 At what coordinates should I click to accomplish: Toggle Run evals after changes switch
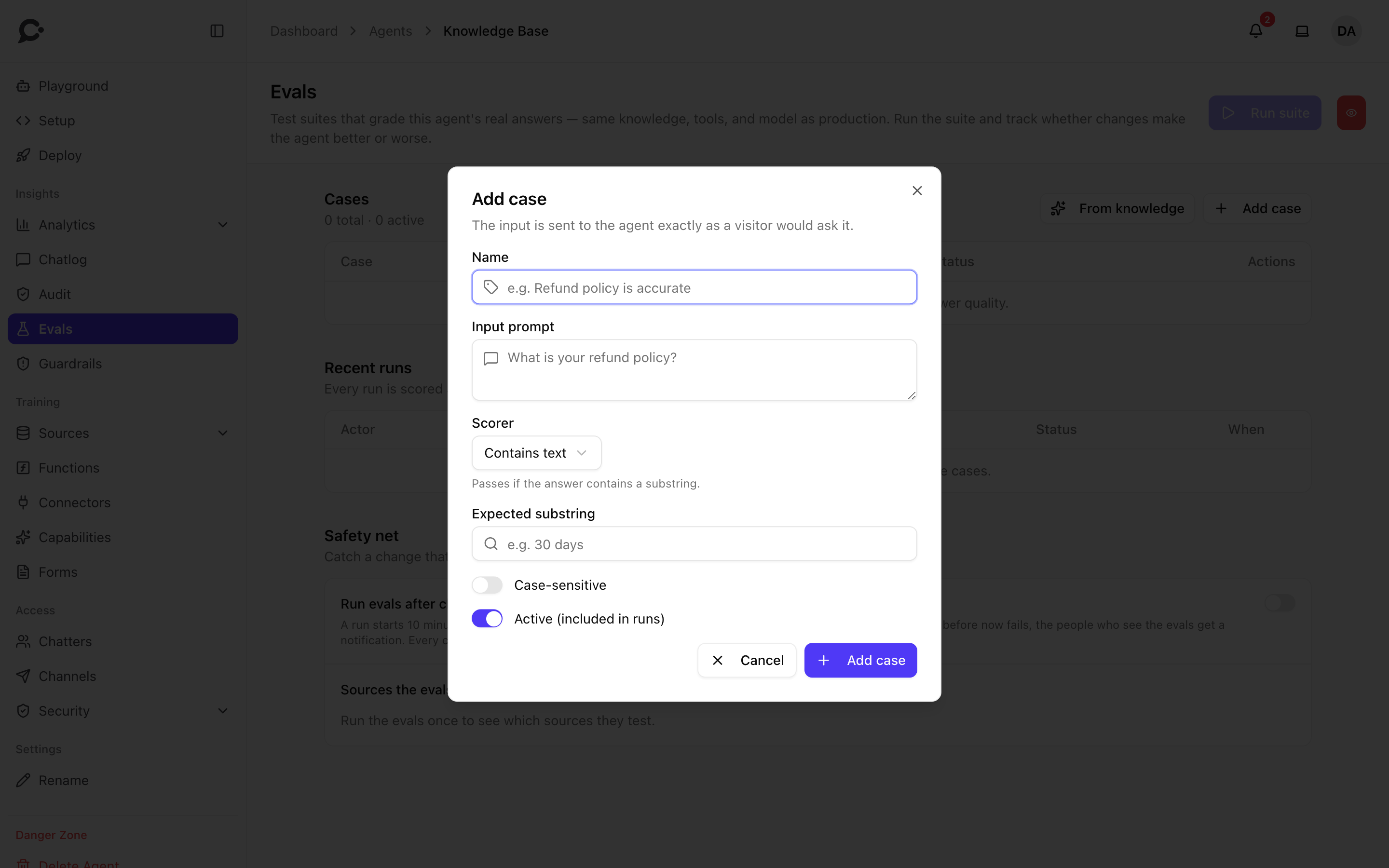click(1280, 603)
